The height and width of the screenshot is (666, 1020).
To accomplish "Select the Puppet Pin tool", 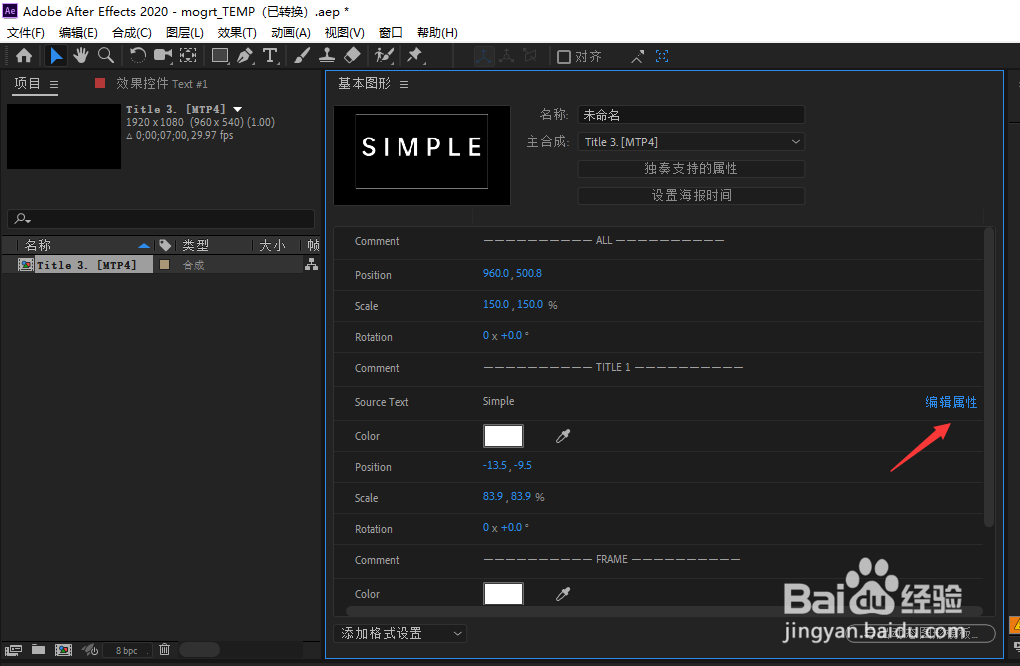I will coord(414,56).
